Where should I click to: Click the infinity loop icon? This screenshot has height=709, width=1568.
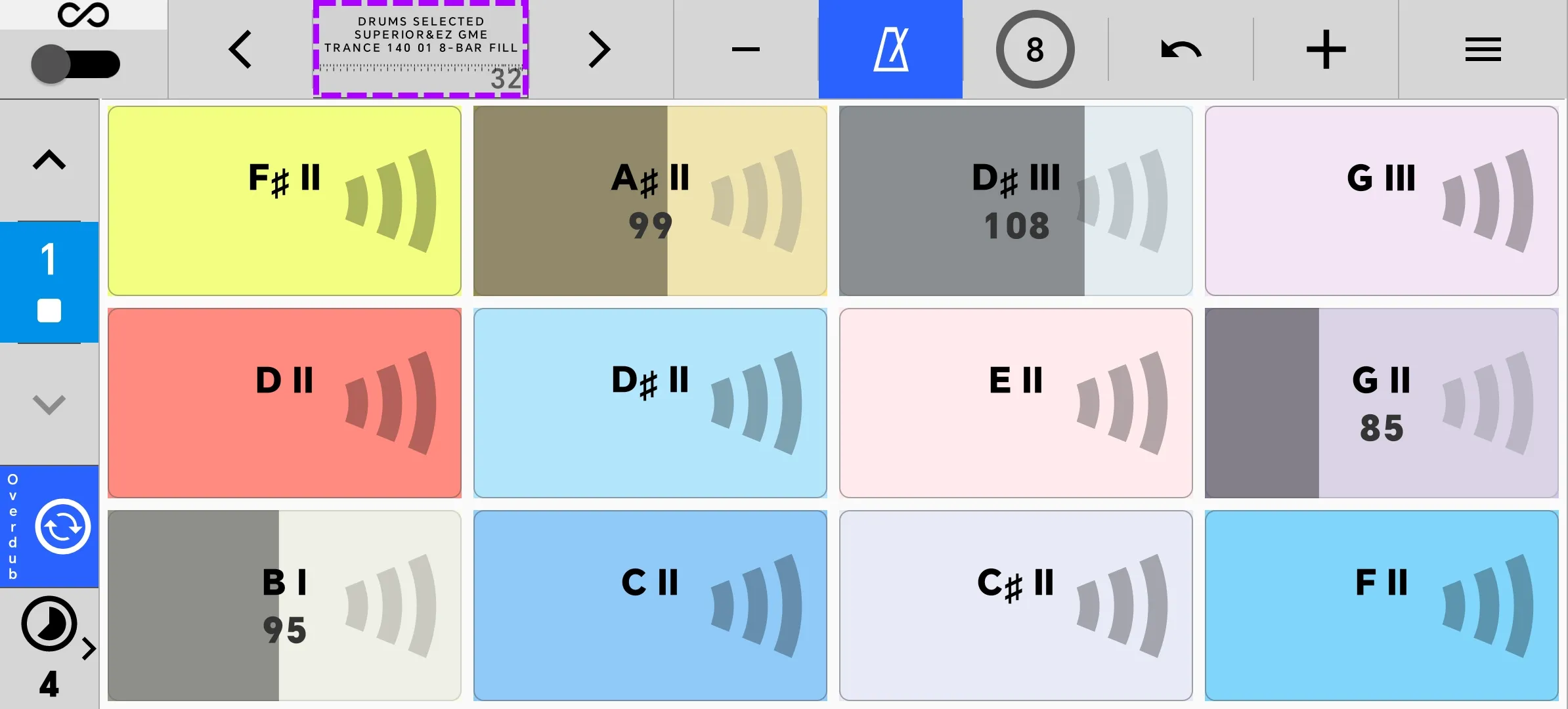[x=83, y=14]
